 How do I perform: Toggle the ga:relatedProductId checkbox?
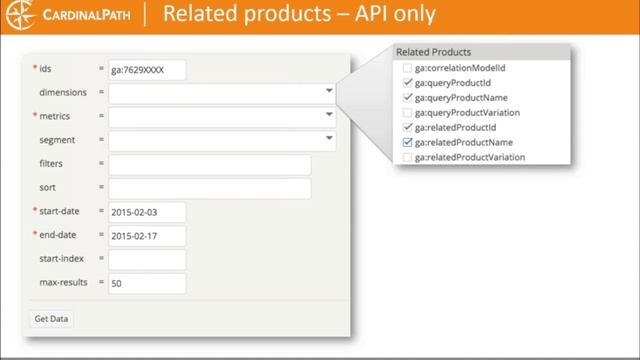pos(407,127)
